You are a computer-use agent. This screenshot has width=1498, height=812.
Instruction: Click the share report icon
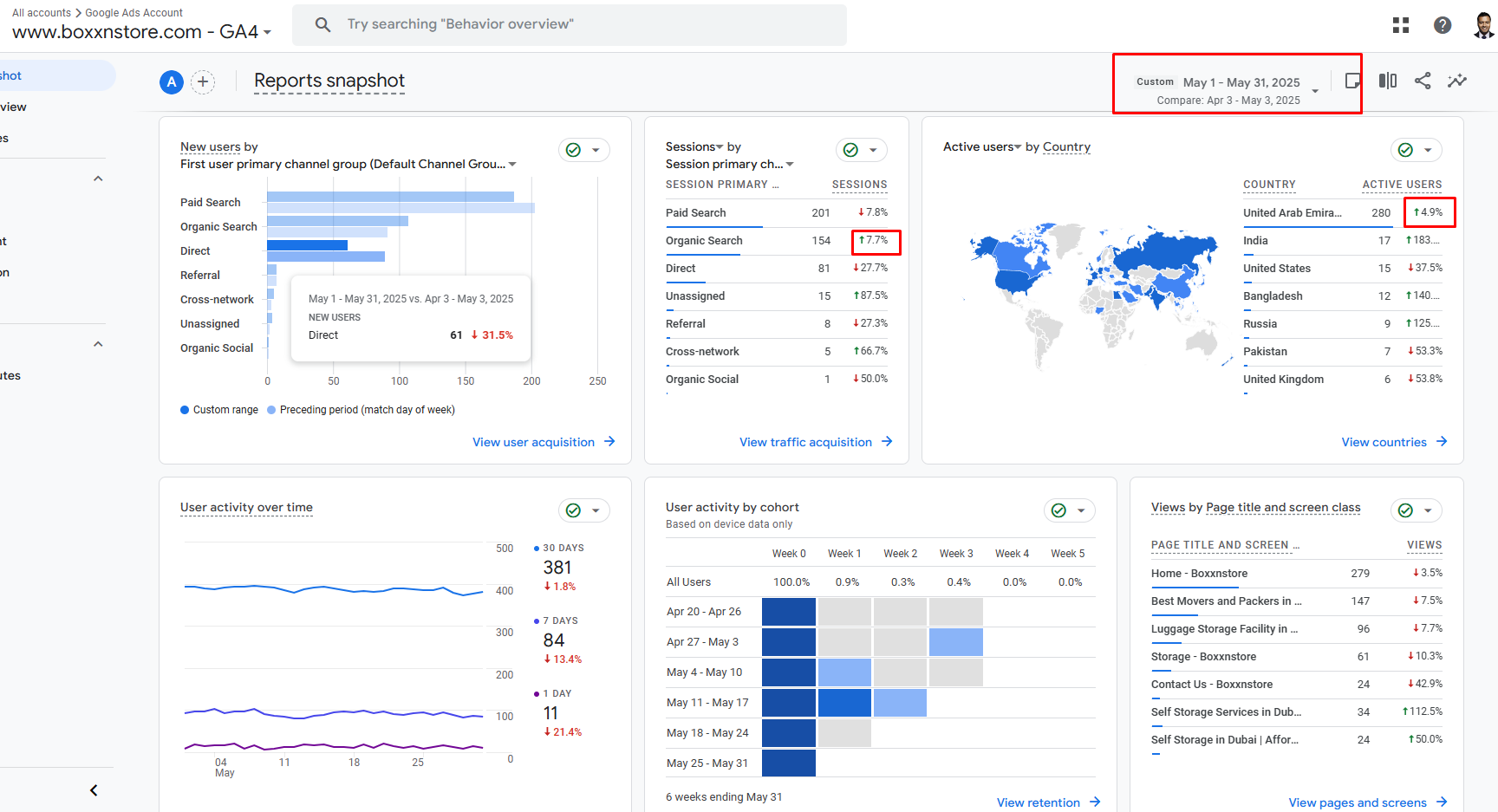(1423, 81)
